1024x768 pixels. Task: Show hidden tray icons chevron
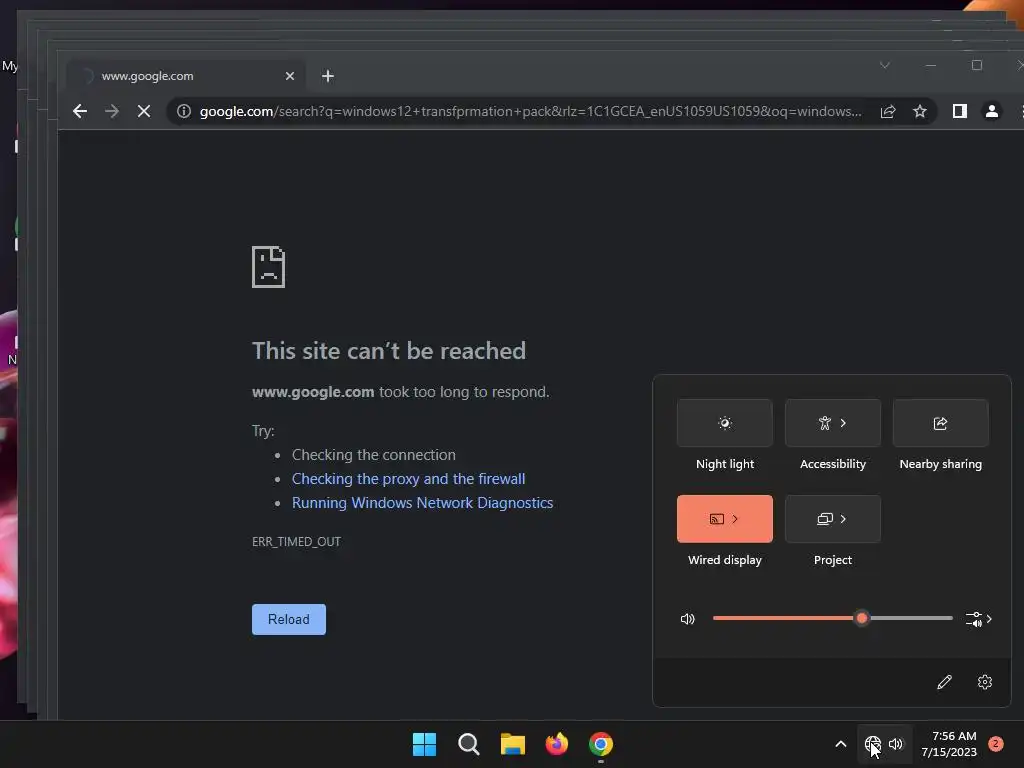click(840, 744)
